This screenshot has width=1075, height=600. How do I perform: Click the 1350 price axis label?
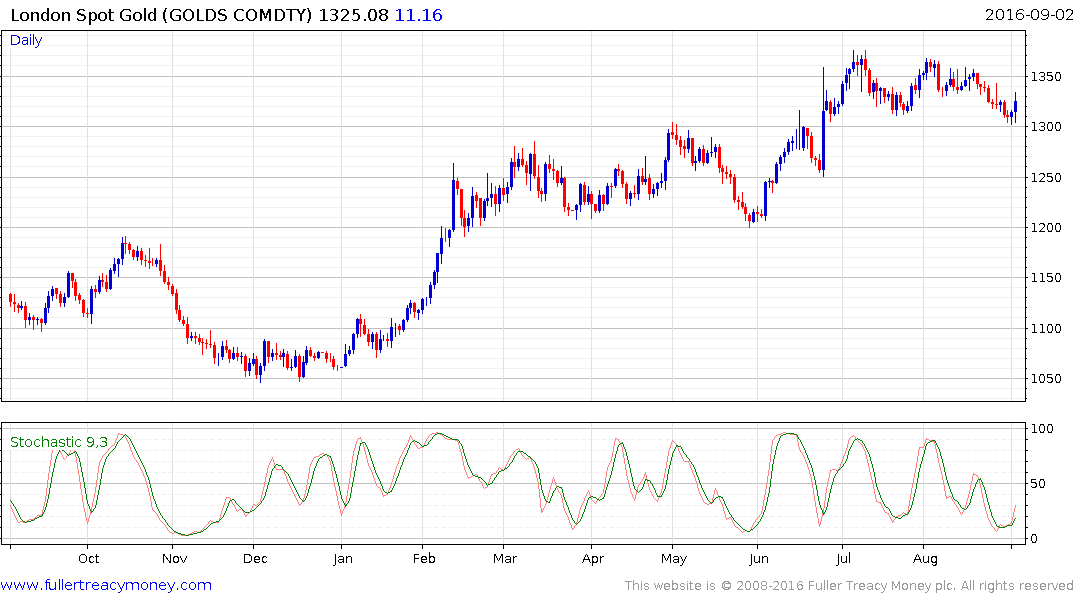click(x=1046, y=77)
